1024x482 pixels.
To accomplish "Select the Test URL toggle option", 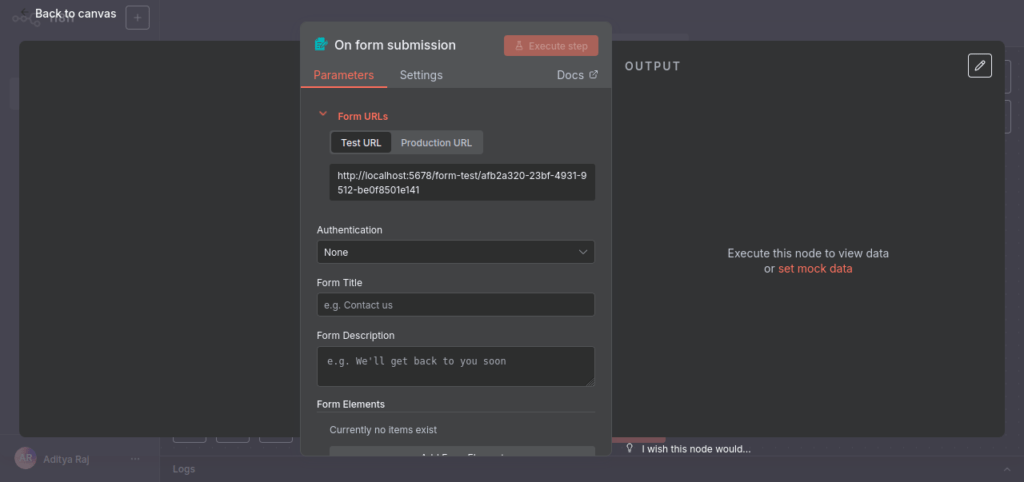I will tap(360, 143).
